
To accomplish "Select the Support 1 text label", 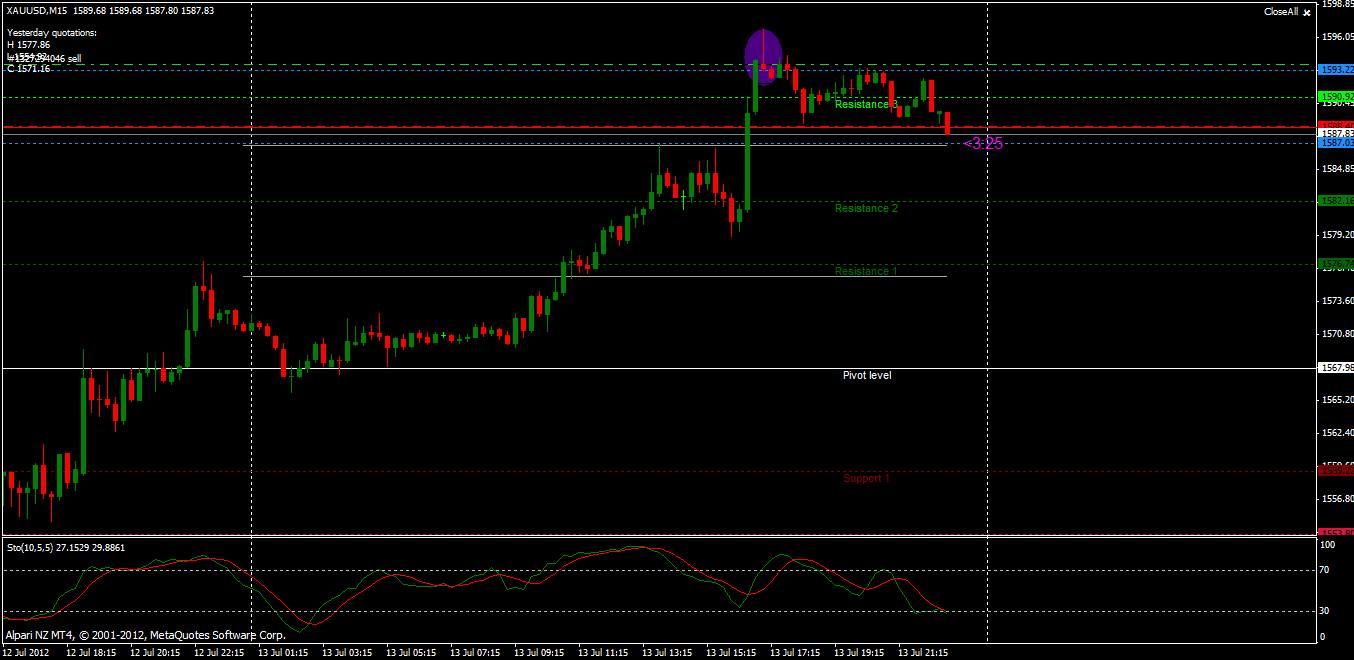I will pyautogui.click(x=866, y=478).
